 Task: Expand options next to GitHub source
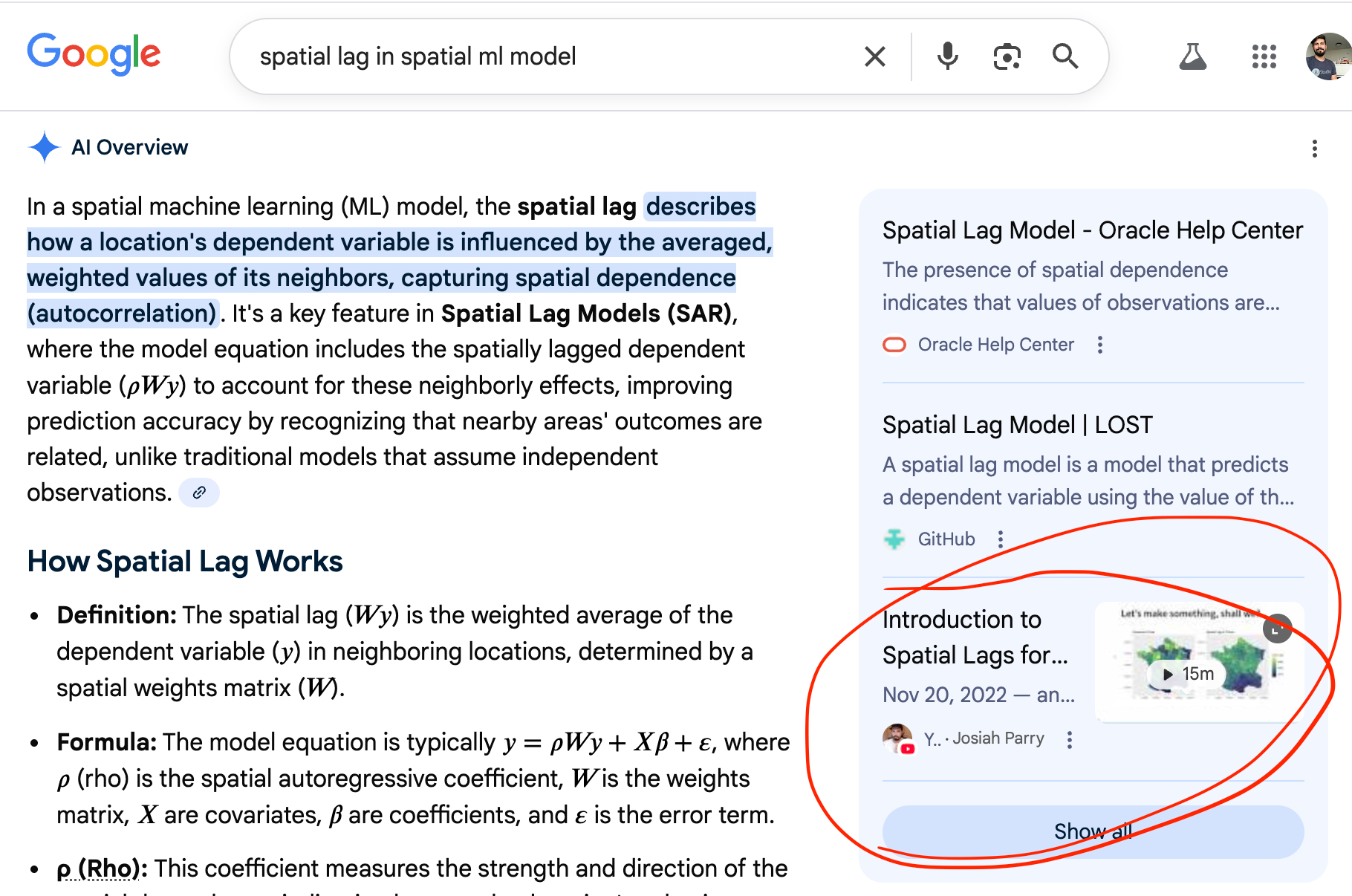tap(1001, 539)
